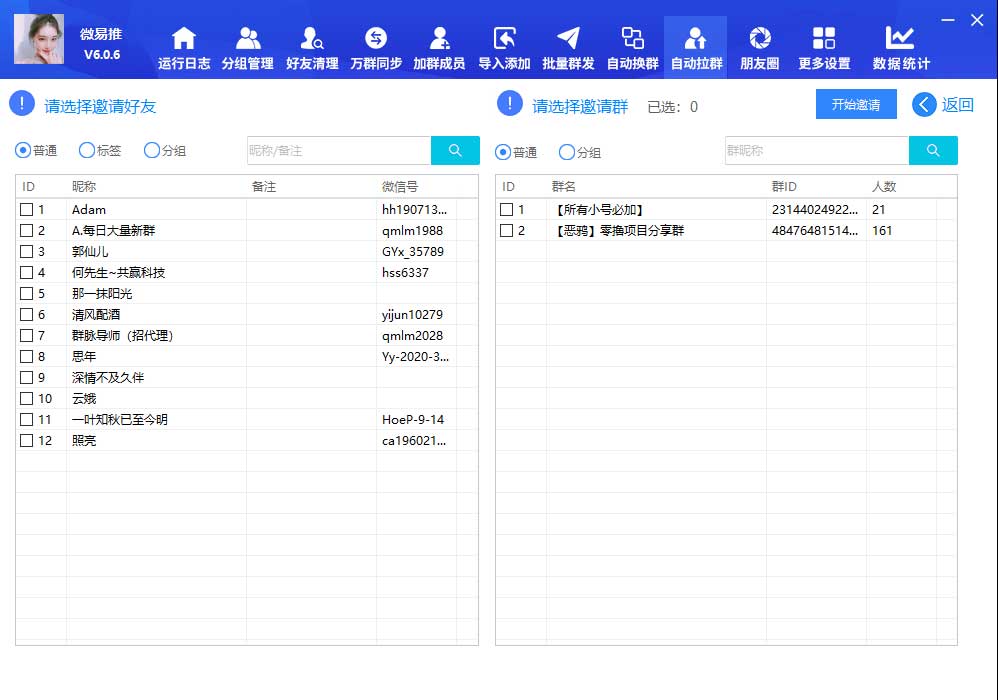Click the 返回 back button
Screen dimensions: 998x700
943,105
